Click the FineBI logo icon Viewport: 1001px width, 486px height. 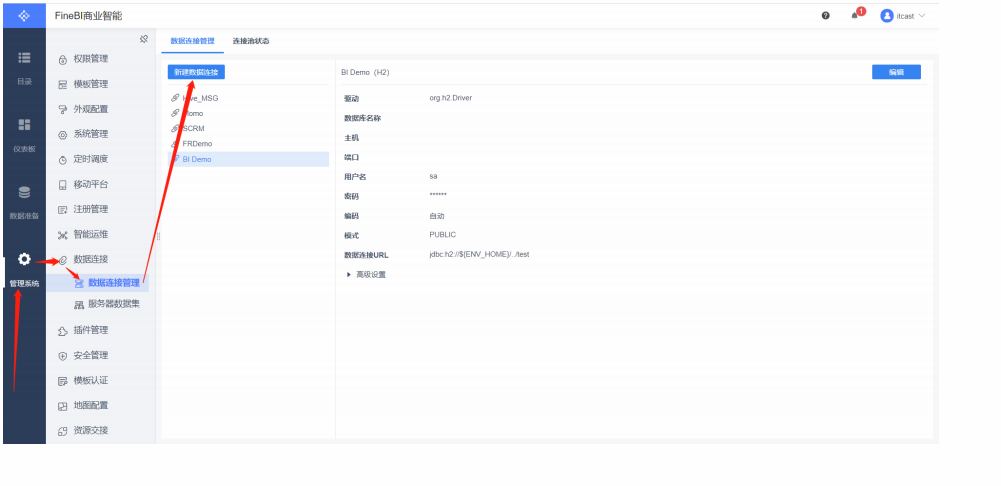coord(24,15)
